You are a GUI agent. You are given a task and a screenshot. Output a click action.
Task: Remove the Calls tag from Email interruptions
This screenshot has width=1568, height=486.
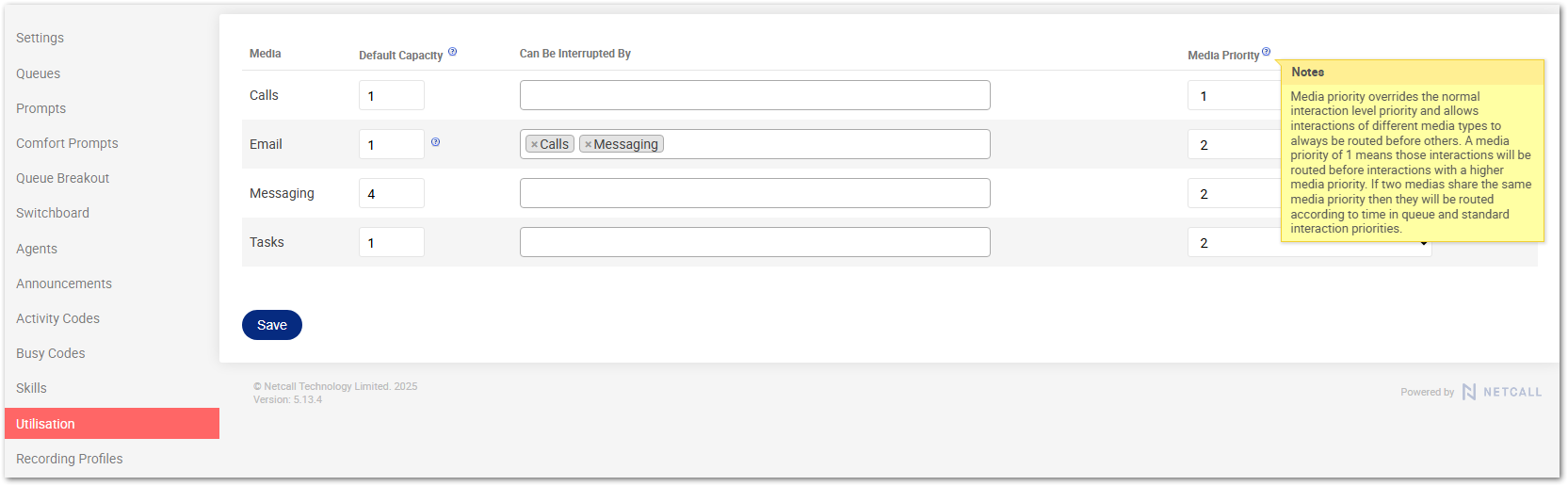click(534, 145)
